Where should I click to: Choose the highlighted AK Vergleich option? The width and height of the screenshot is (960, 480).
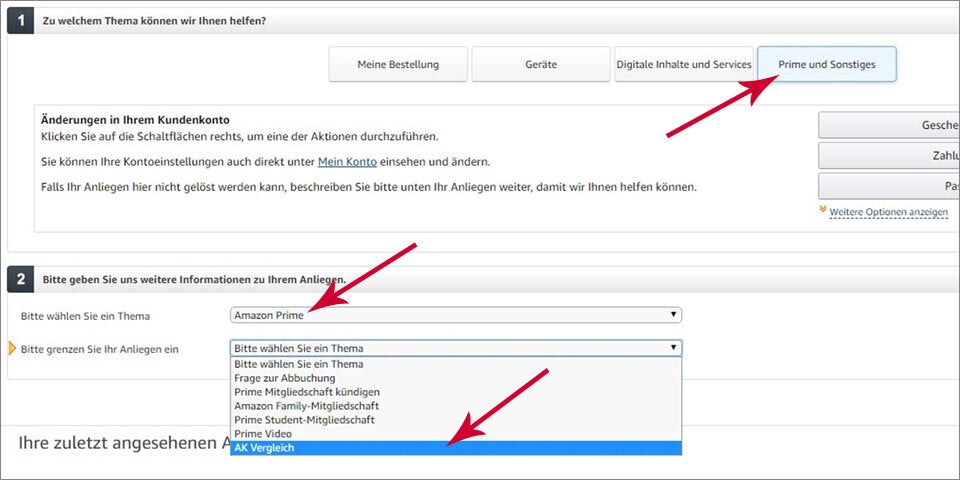(456, 448)
